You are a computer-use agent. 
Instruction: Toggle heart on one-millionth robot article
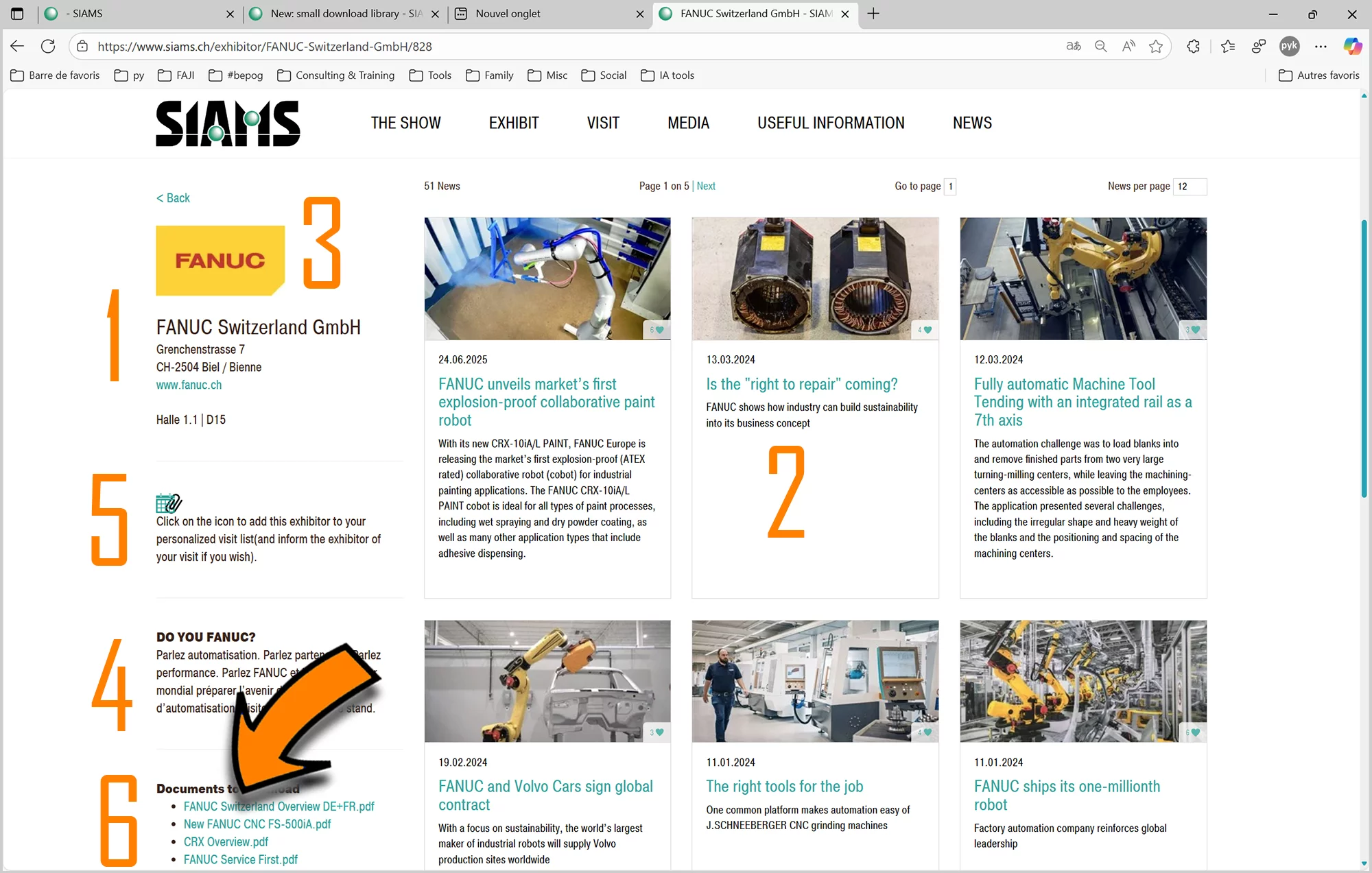1196,732
